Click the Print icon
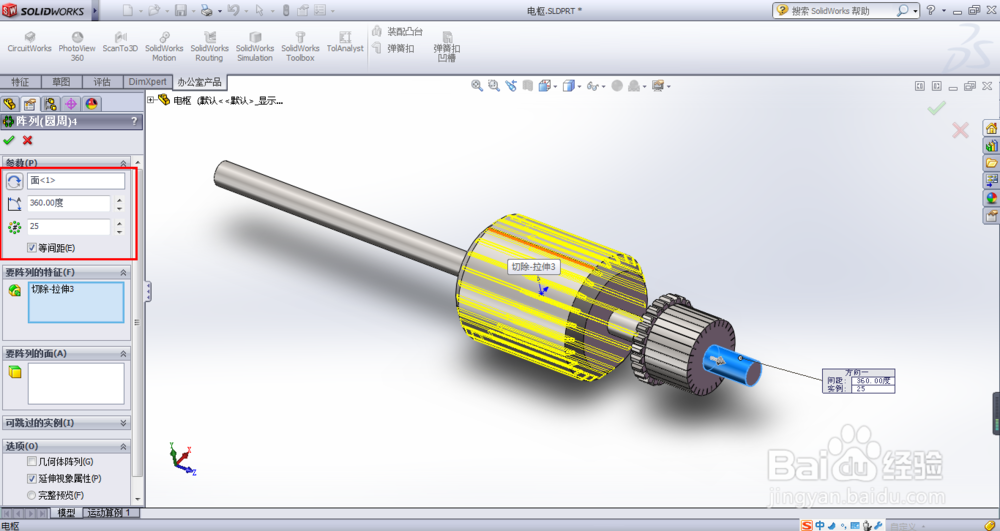1000x531 pixels. [207, 10]
